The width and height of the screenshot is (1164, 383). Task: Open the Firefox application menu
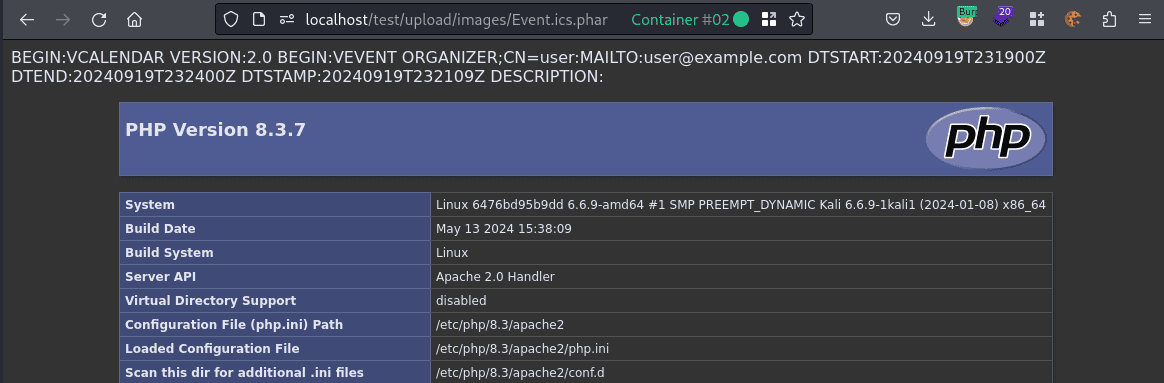click(x=1144, y=20)
